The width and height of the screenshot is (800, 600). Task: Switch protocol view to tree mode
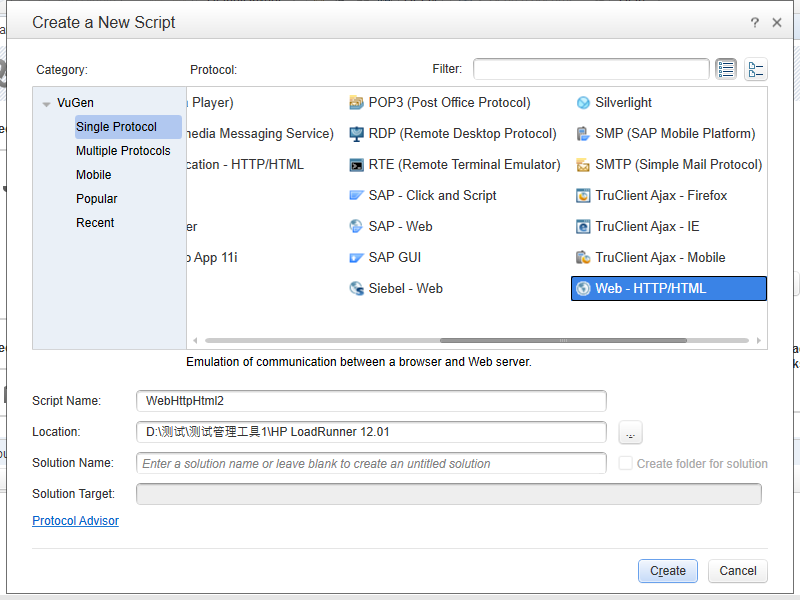point(756,69)
